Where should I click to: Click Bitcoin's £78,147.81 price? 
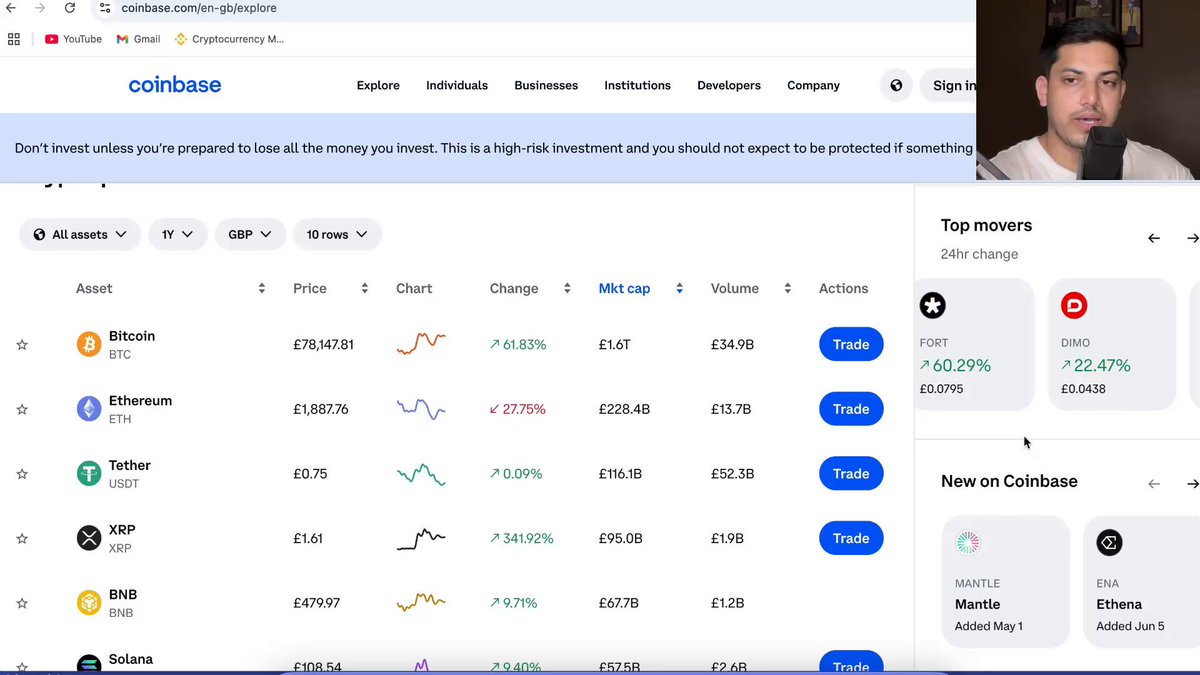323,344
